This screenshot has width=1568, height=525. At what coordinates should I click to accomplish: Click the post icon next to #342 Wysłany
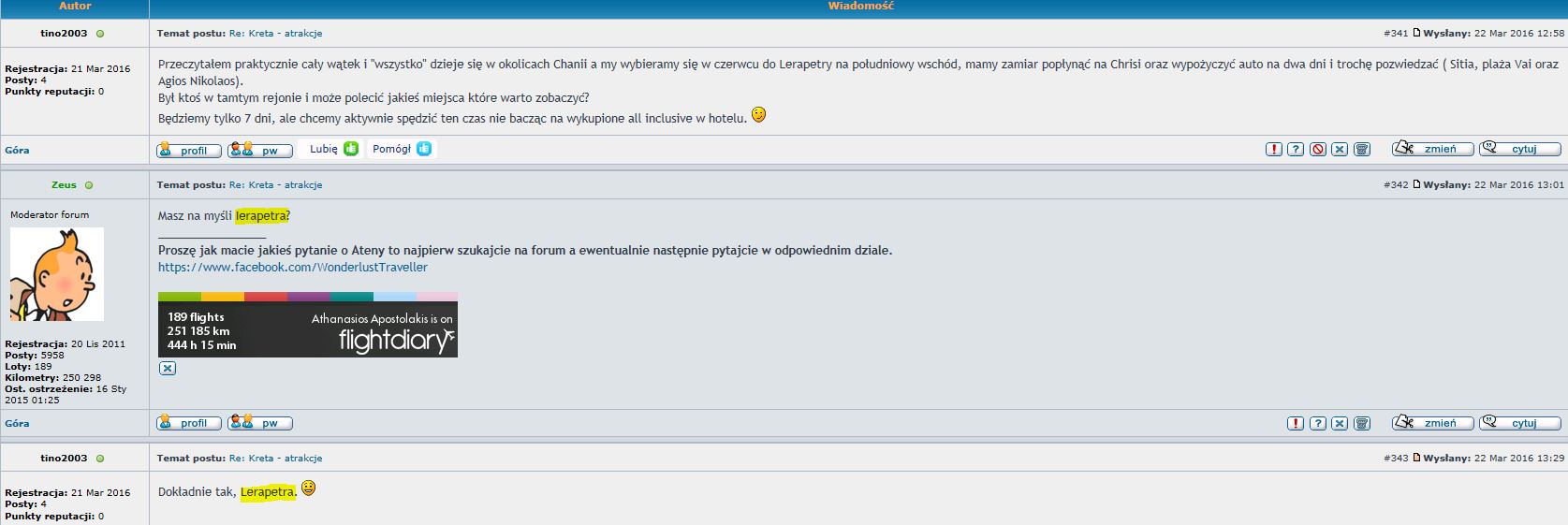[1417, 184]
